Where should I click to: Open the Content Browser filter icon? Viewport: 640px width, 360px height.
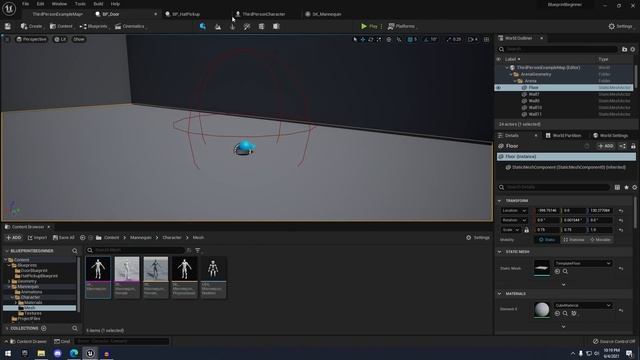(x=198, y=250)
